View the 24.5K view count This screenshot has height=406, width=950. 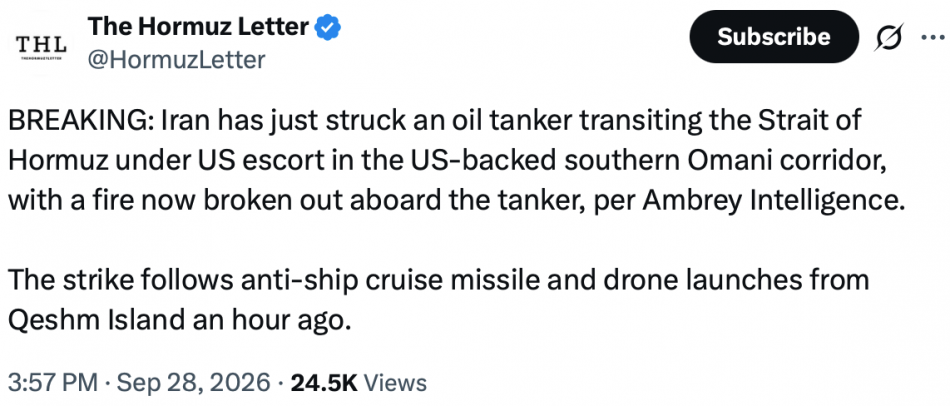tap(325, 382)
